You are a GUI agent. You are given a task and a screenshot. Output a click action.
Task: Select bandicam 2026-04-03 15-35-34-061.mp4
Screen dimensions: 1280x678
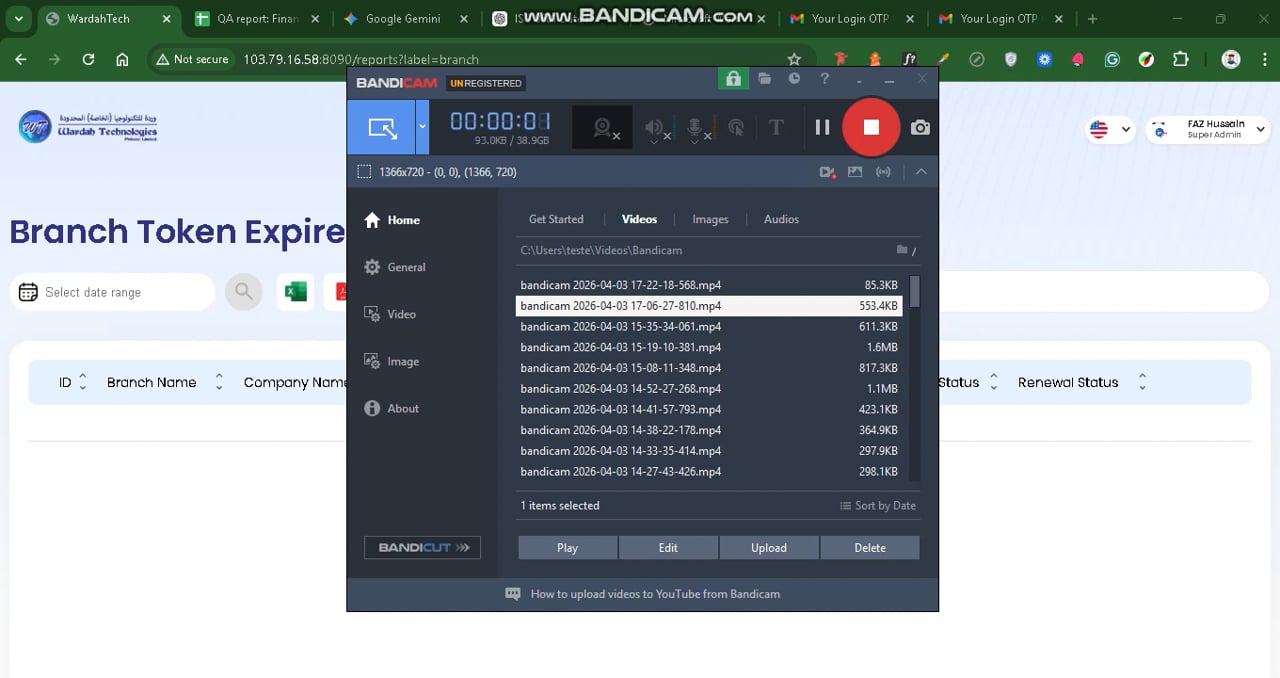[709, 327]
